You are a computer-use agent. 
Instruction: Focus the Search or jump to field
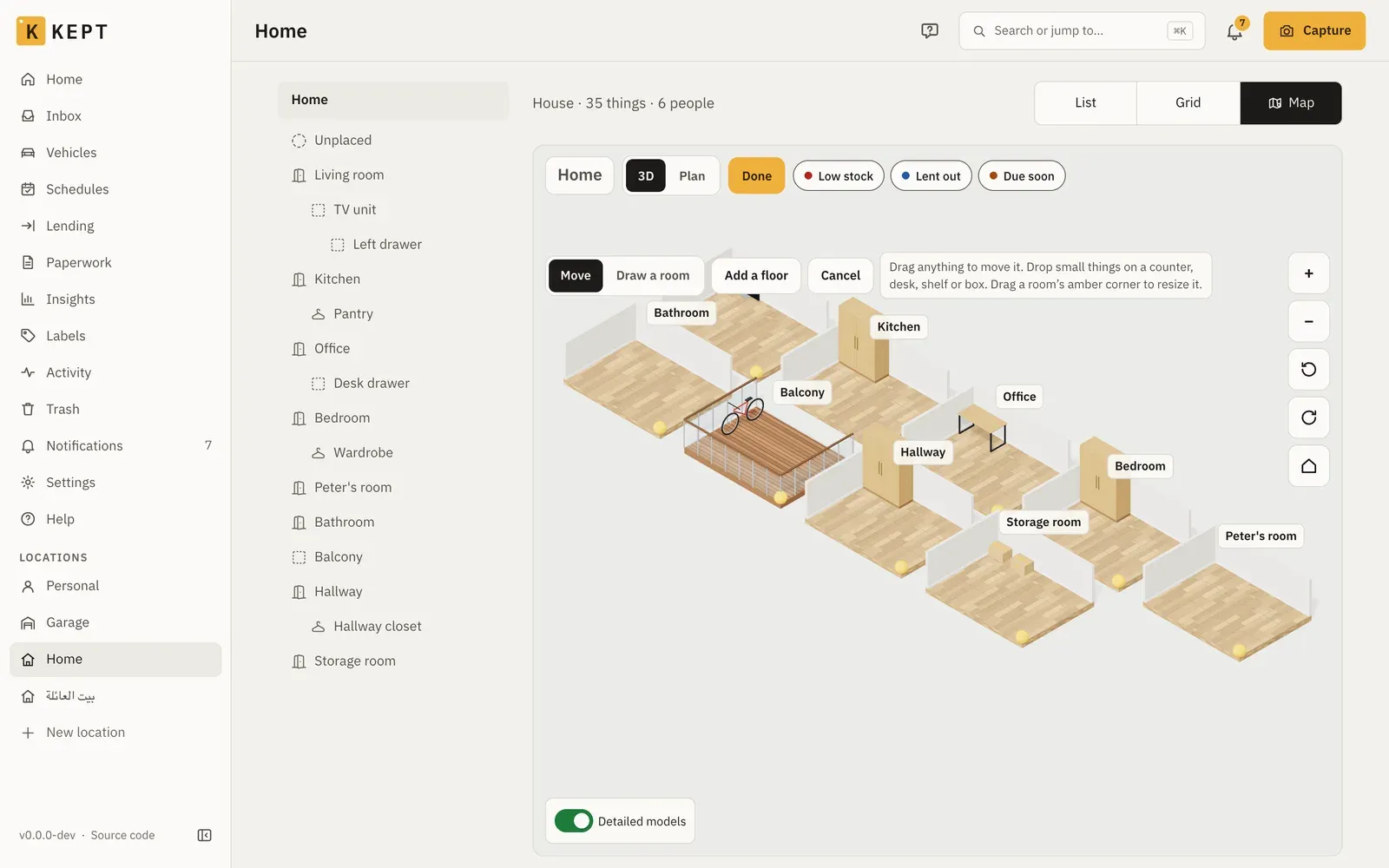(1082, 31)
